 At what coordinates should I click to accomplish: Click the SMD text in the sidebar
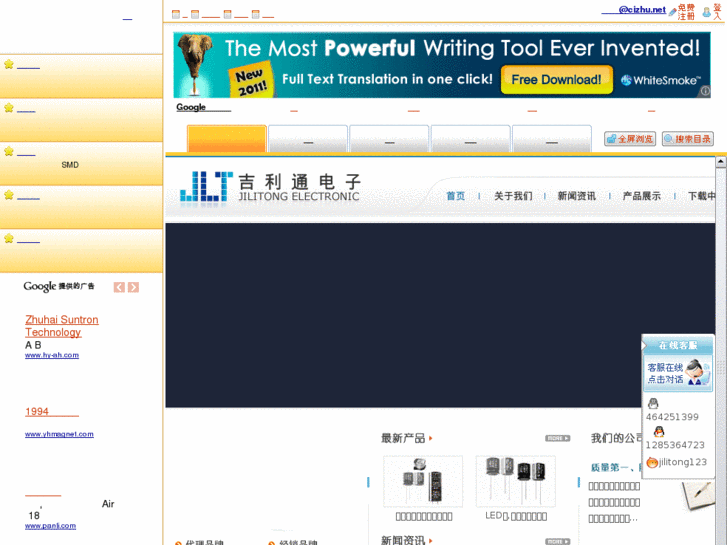(70, 165)
